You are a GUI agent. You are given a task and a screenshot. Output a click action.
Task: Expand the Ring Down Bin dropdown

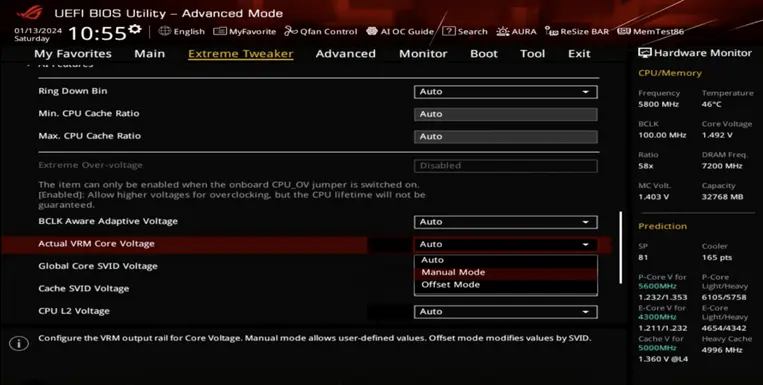point(506,92)
